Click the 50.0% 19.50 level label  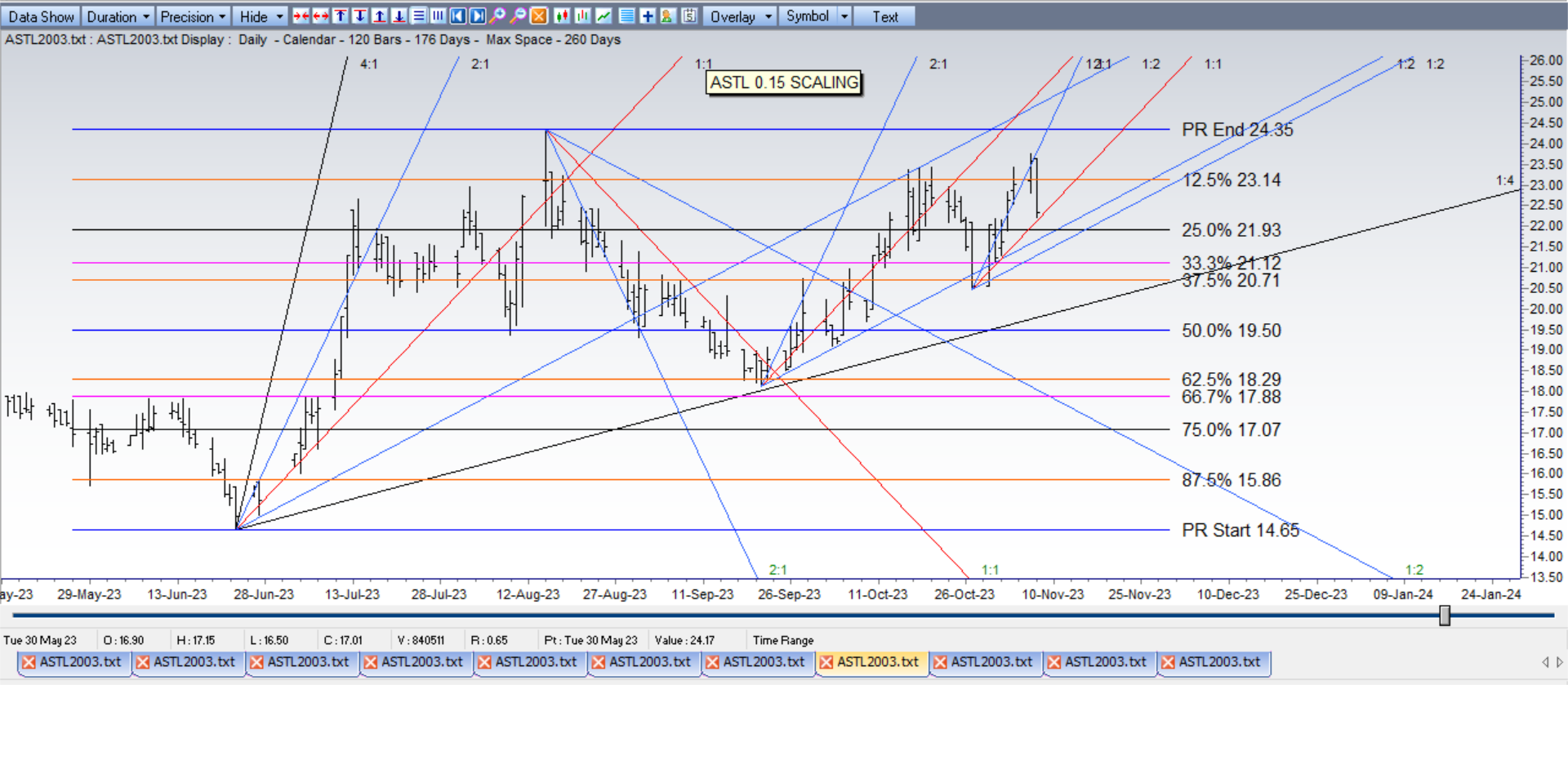[x=1232, y=331]
